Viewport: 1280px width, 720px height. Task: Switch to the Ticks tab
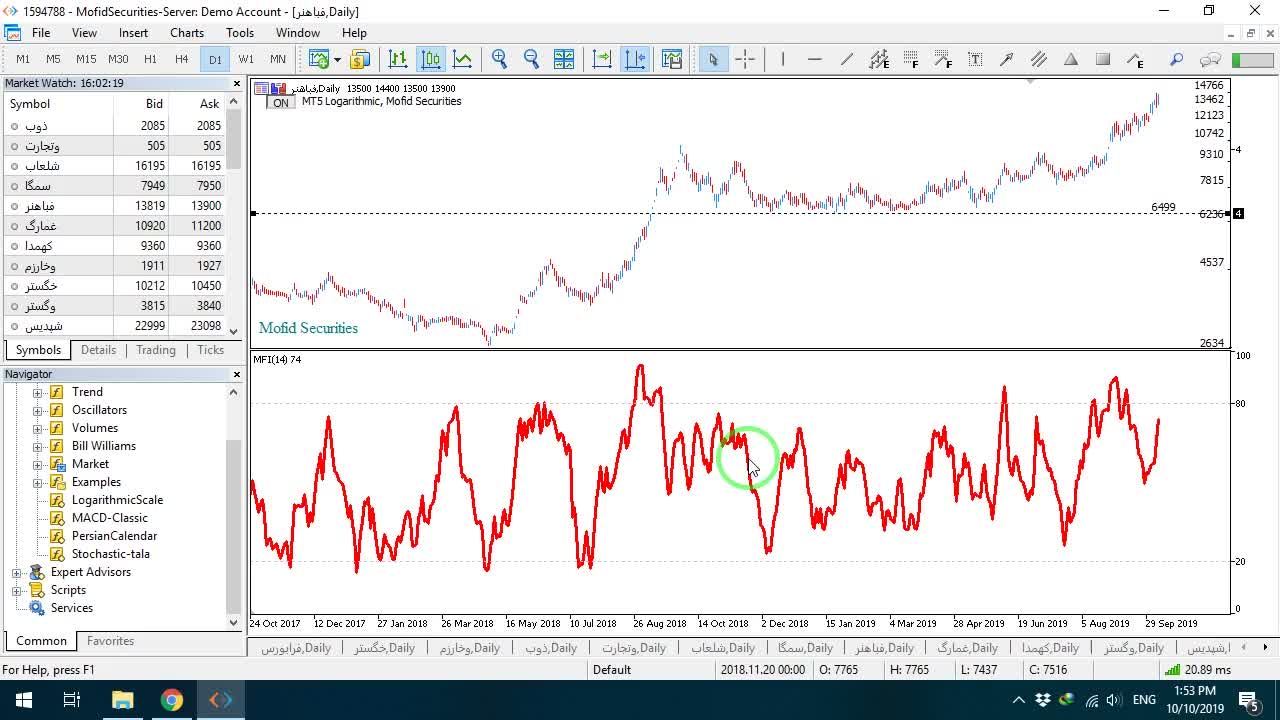[x=210, y=350]
